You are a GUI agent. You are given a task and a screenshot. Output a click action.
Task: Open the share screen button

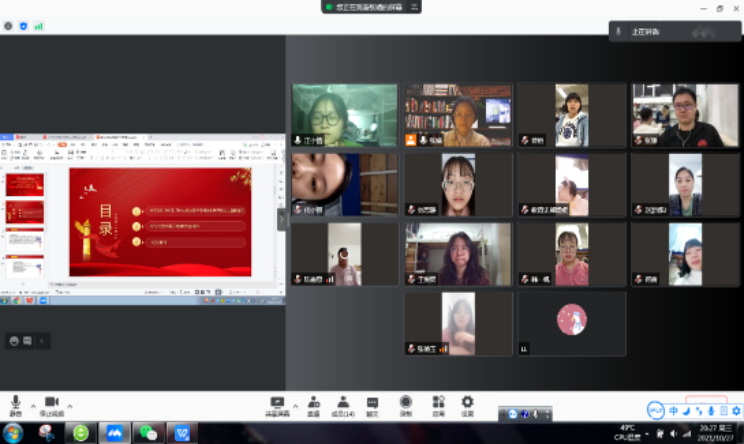pos(278,402)
